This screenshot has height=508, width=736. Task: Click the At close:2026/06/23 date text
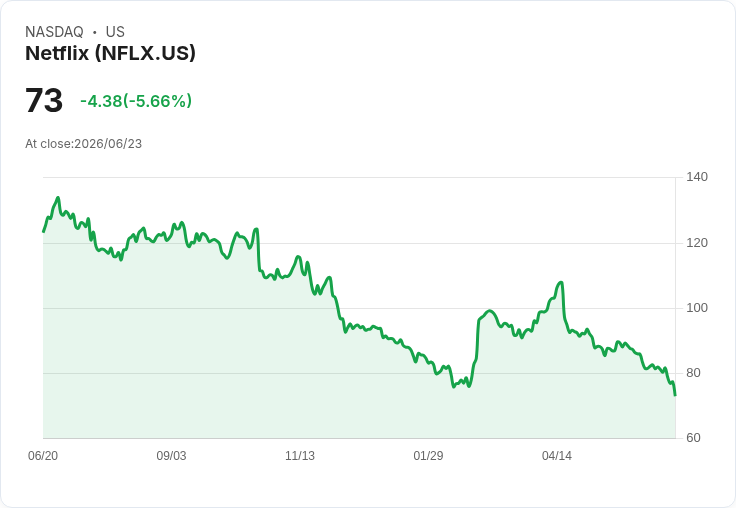pyautogui.click(x=84, y=144)
